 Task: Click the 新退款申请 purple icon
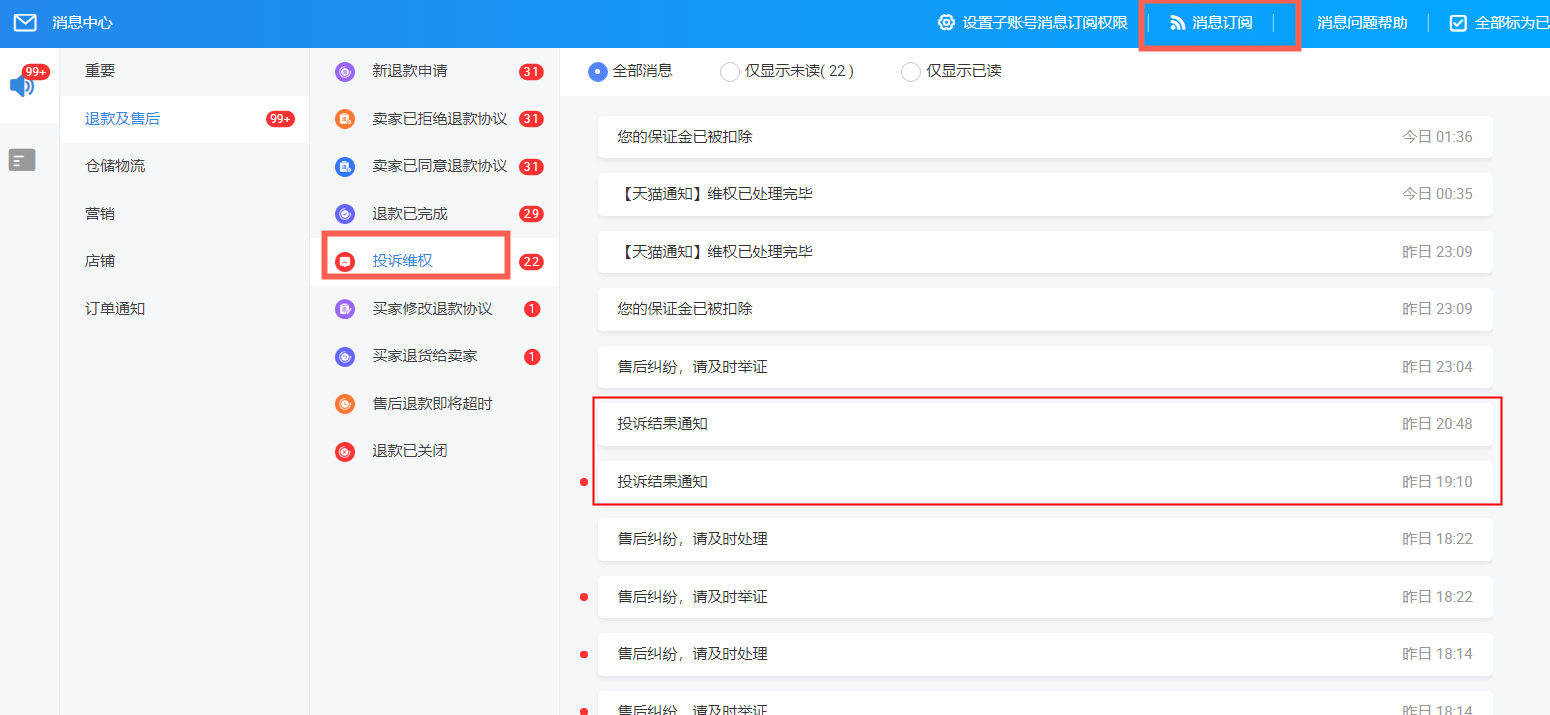345,72
